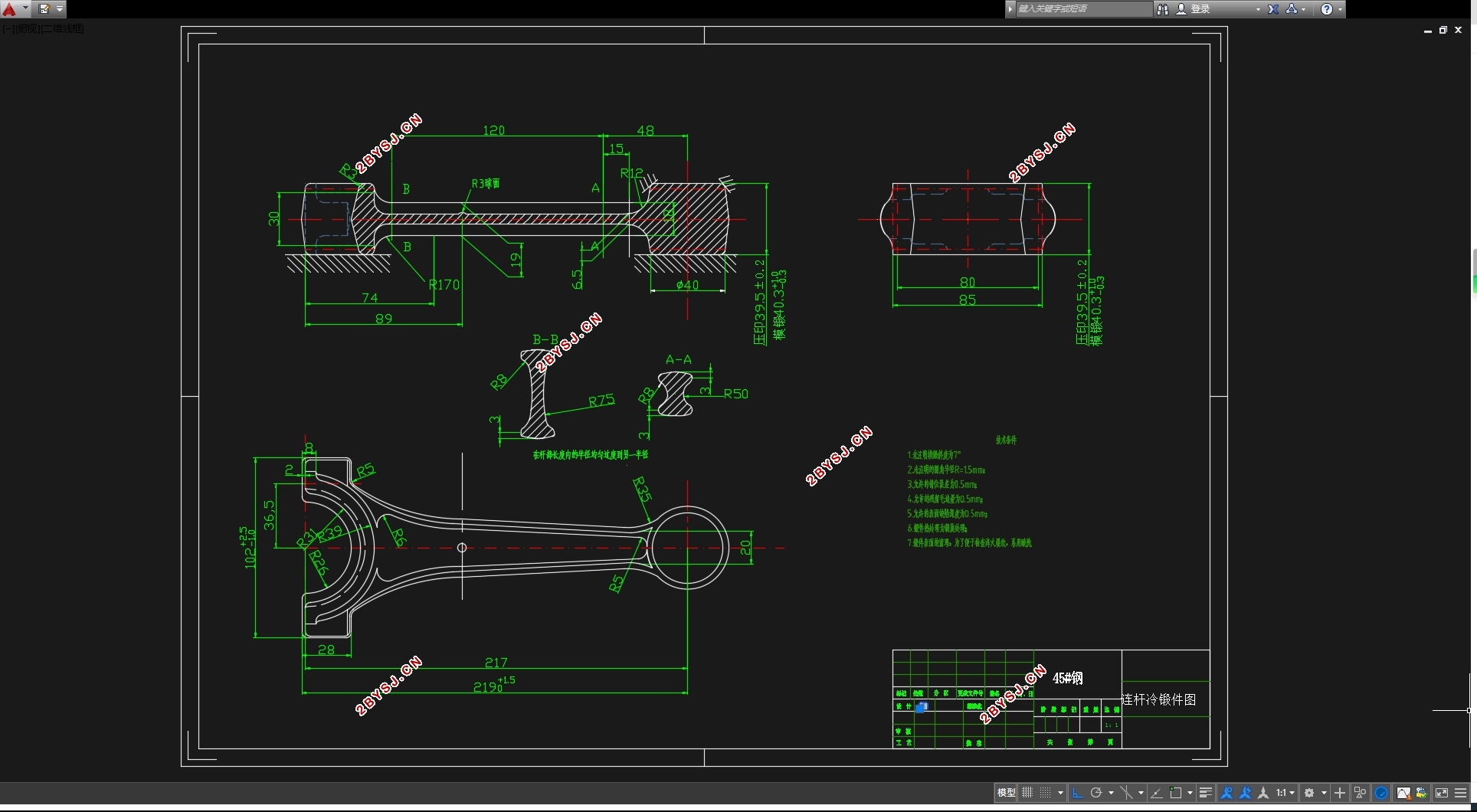Open the annotation scale 1:1 dropdown
Image resolution: width=1477 pixels, height=812 pixels.
(x=1285, y=792)
